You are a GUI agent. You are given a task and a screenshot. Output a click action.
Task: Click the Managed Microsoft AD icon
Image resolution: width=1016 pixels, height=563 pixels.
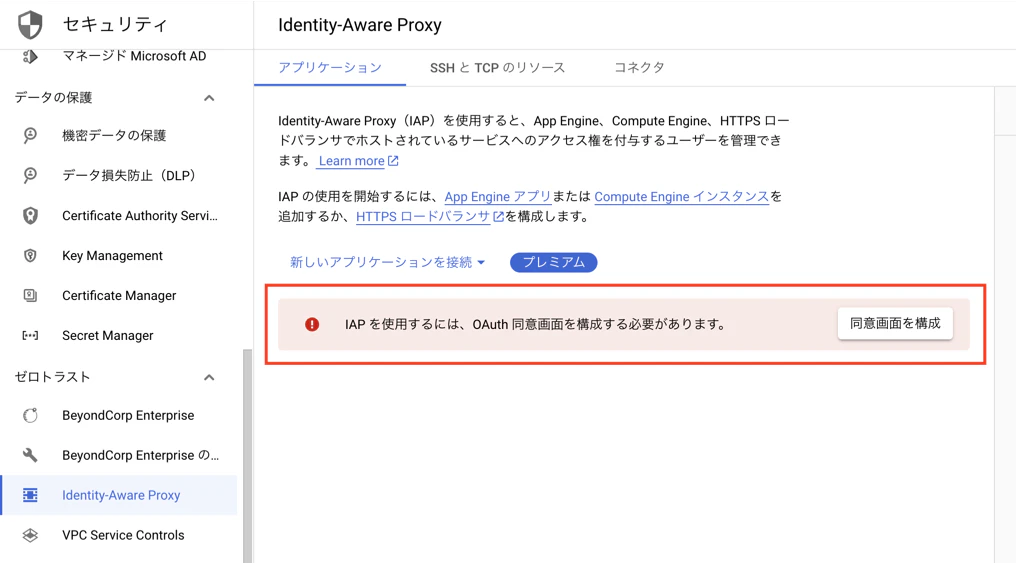(30, 56)
